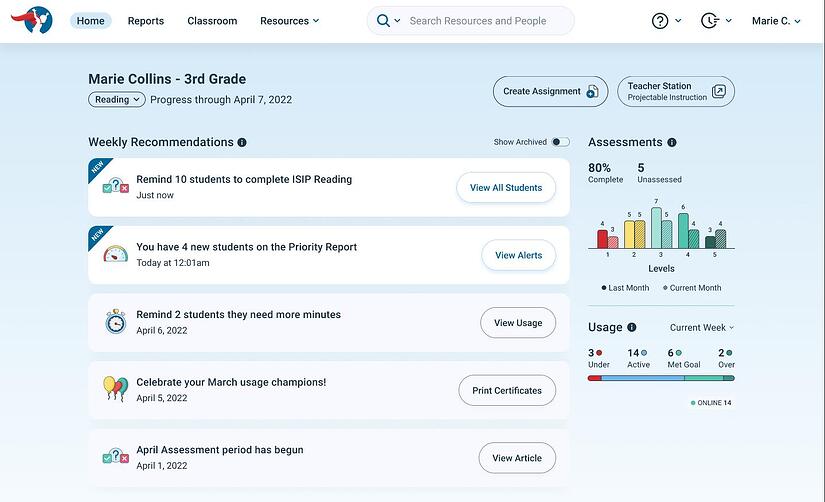The width and height of the screenshot is (825, 502).
Task: Click the Create Assignment document icon
Action: coord(592,92)
